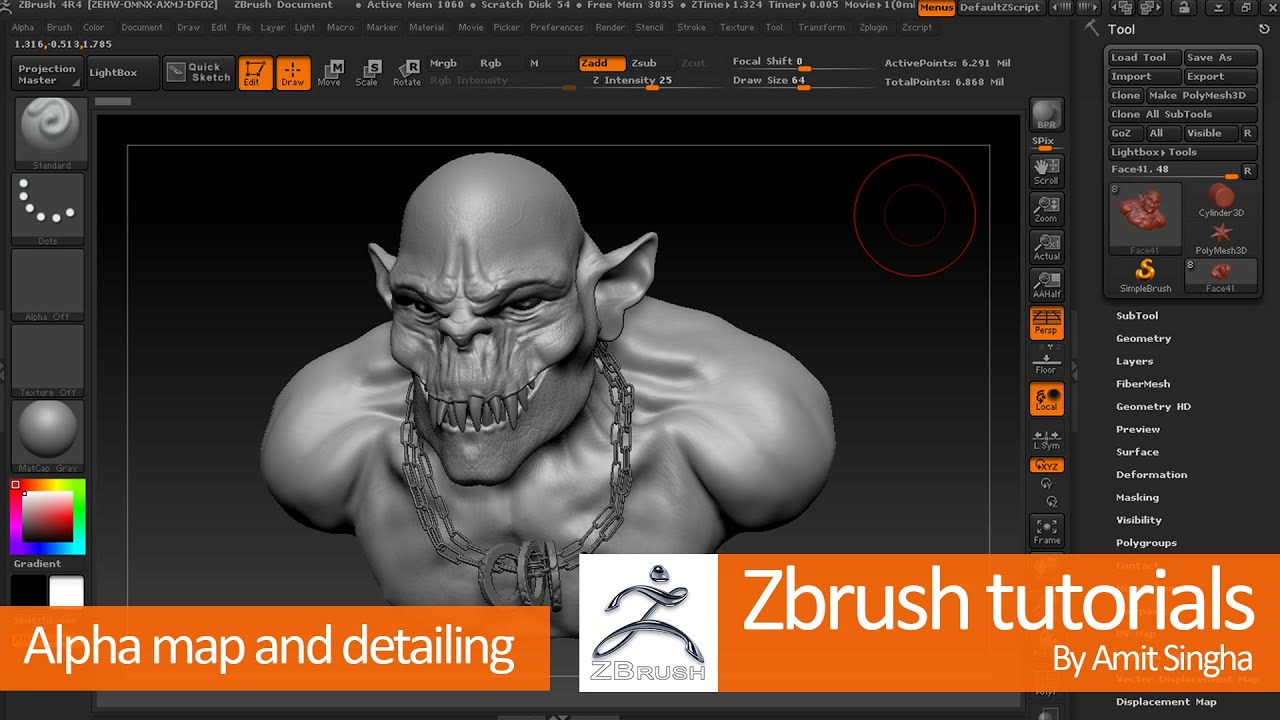Open Quick Sketch mode
The width and height of the screenshot is (1280, 720).
[199, 73]
